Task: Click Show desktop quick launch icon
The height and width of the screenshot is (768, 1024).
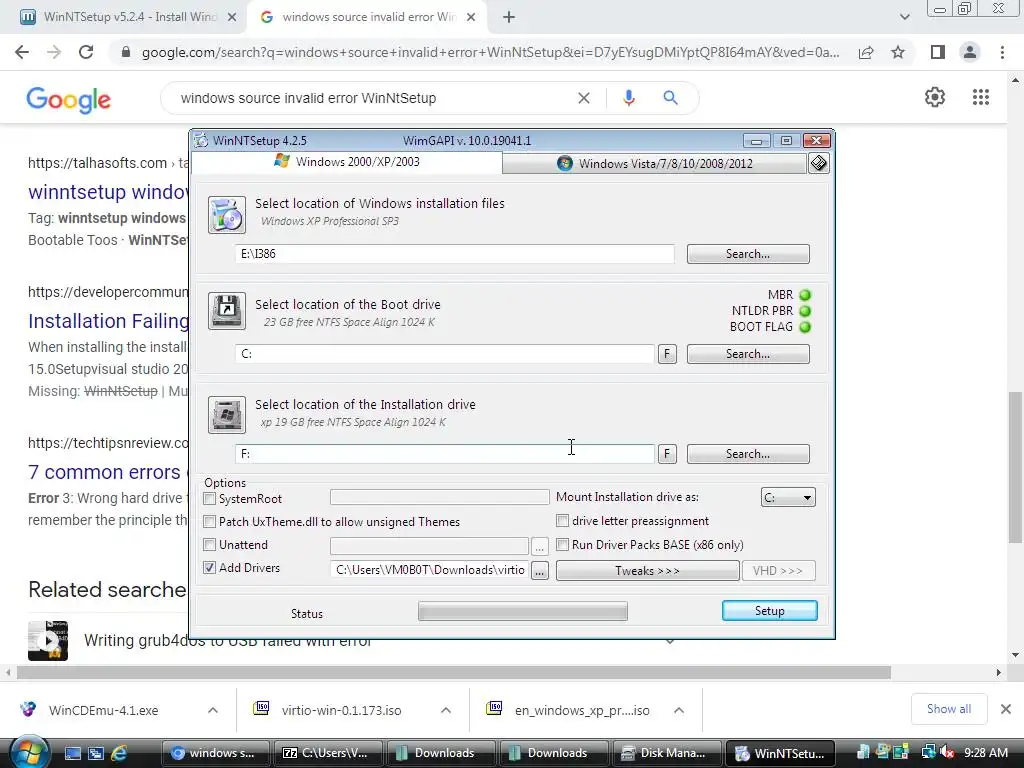Action: (72, 753)
